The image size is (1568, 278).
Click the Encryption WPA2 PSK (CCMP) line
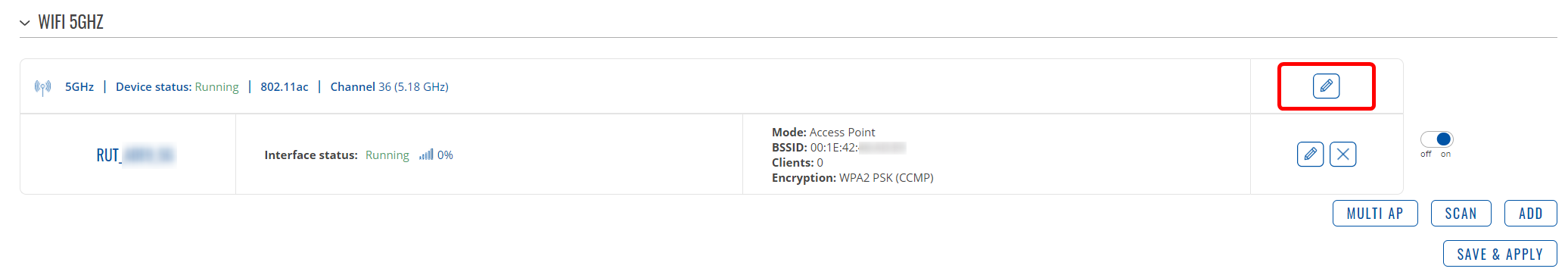(x=852, y=178)
